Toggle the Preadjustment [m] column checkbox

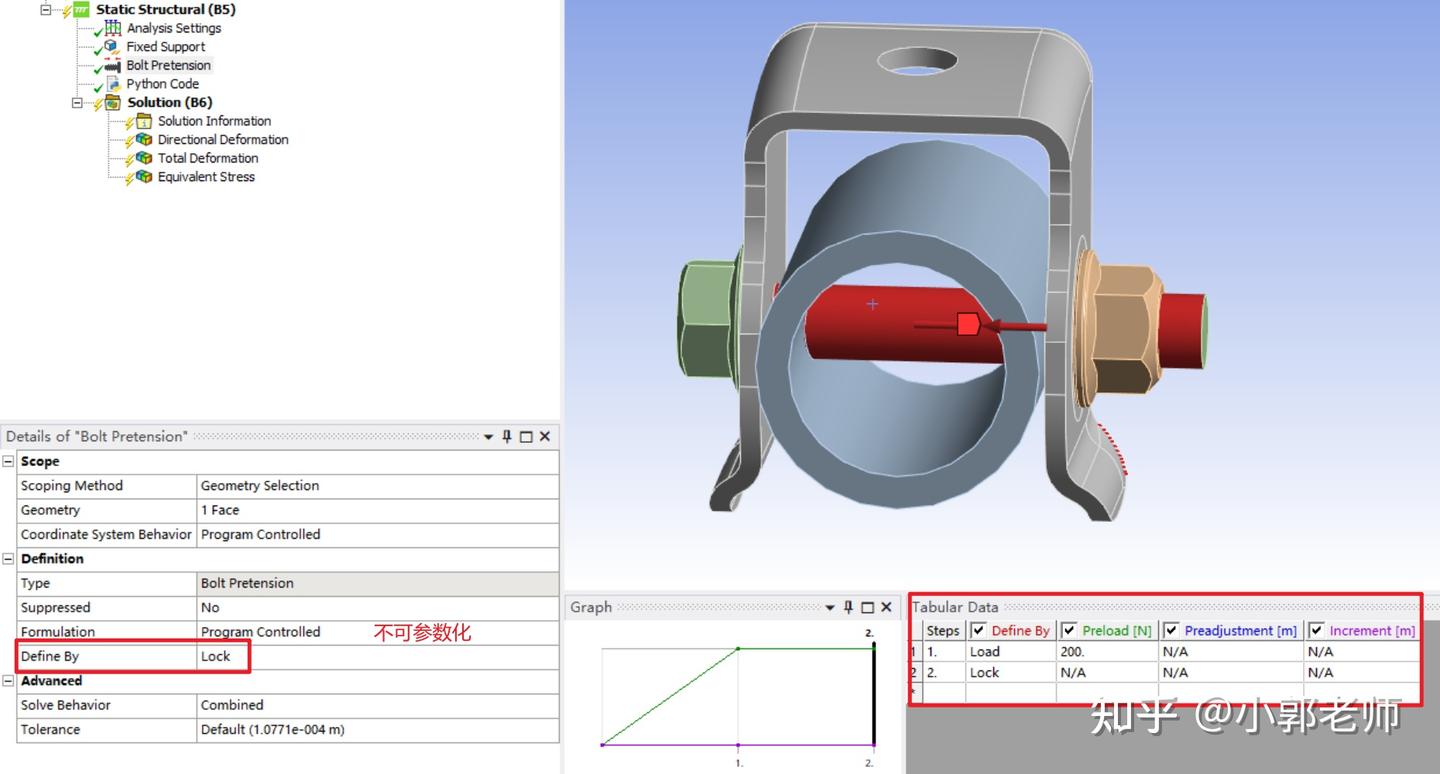[1171, 630]
